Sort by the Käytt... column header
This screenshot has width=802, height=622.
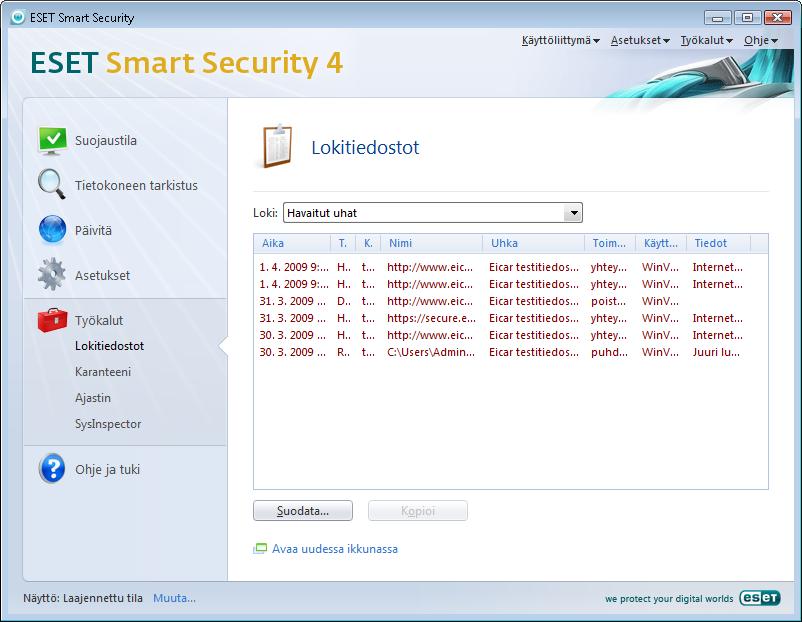[x=661, y=243]
